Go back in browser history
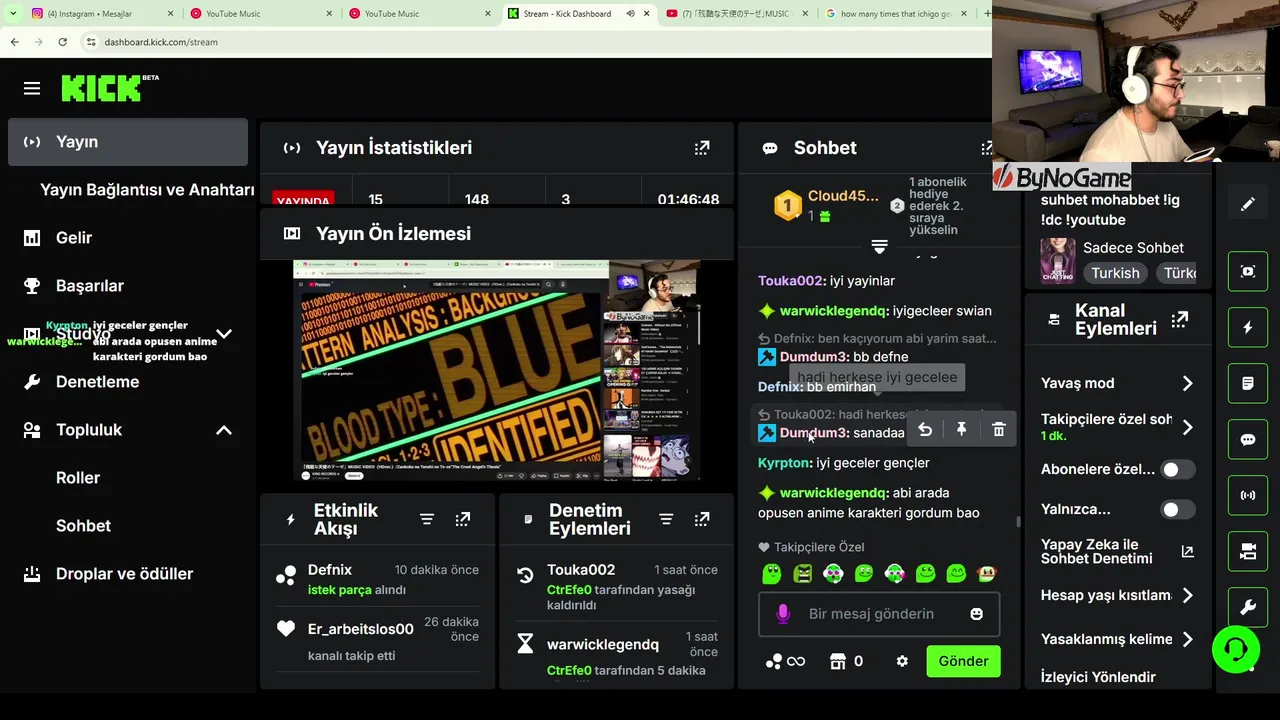 tap(14, 42)
